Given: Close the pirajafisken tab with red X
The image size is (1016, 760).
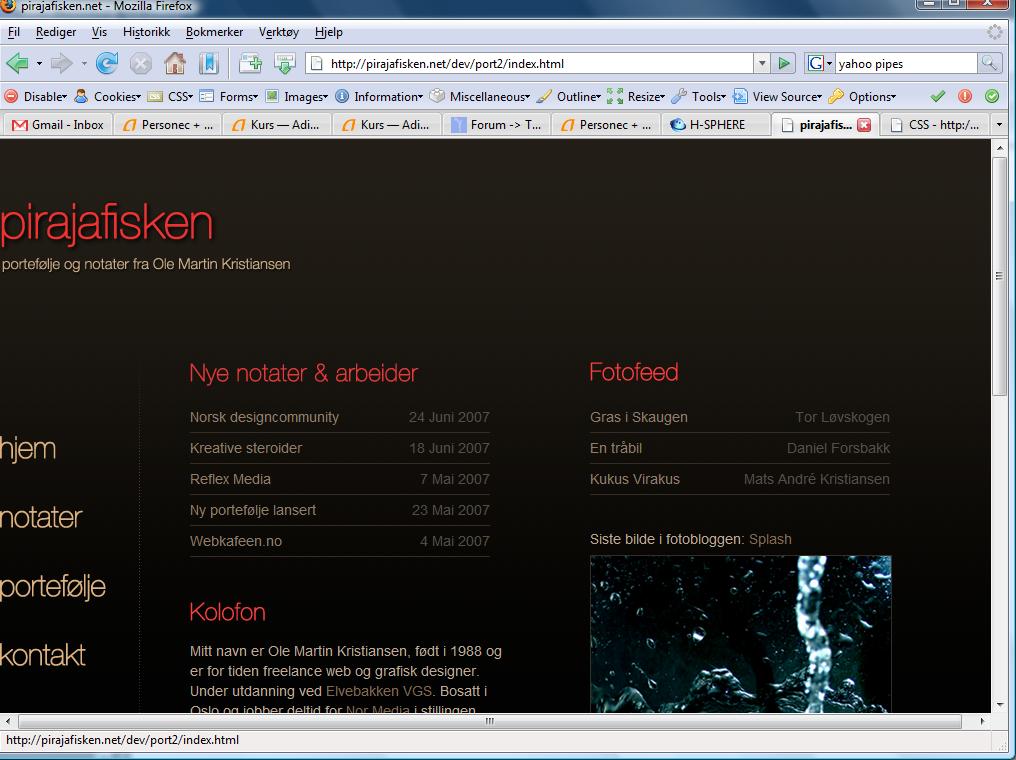Looking at the screenshot, I should 864,125.
